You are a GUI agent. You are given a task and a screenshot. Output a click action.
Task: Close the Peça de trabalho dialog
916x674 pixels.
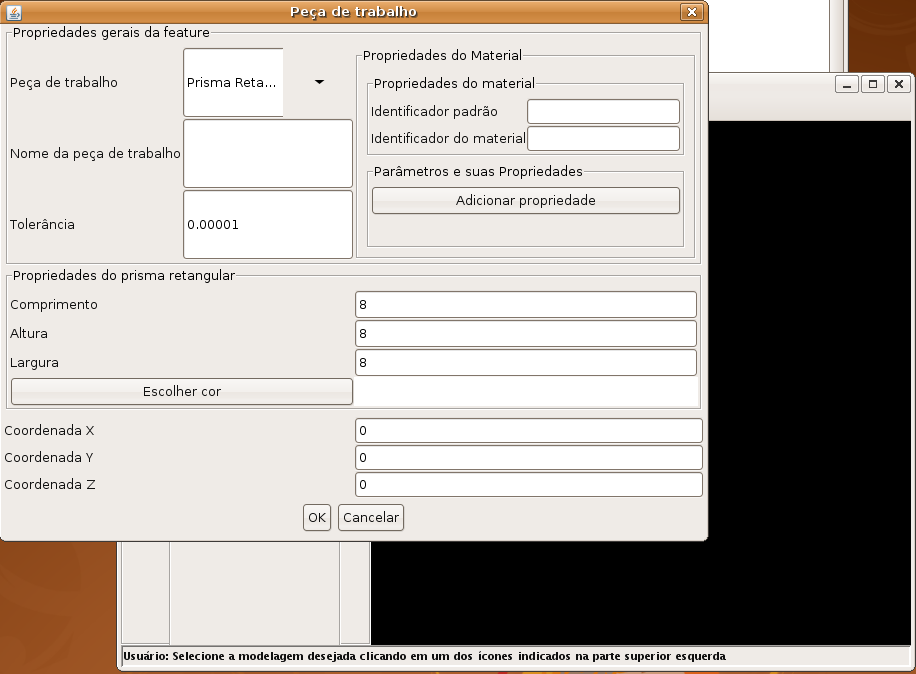(691, 12)
